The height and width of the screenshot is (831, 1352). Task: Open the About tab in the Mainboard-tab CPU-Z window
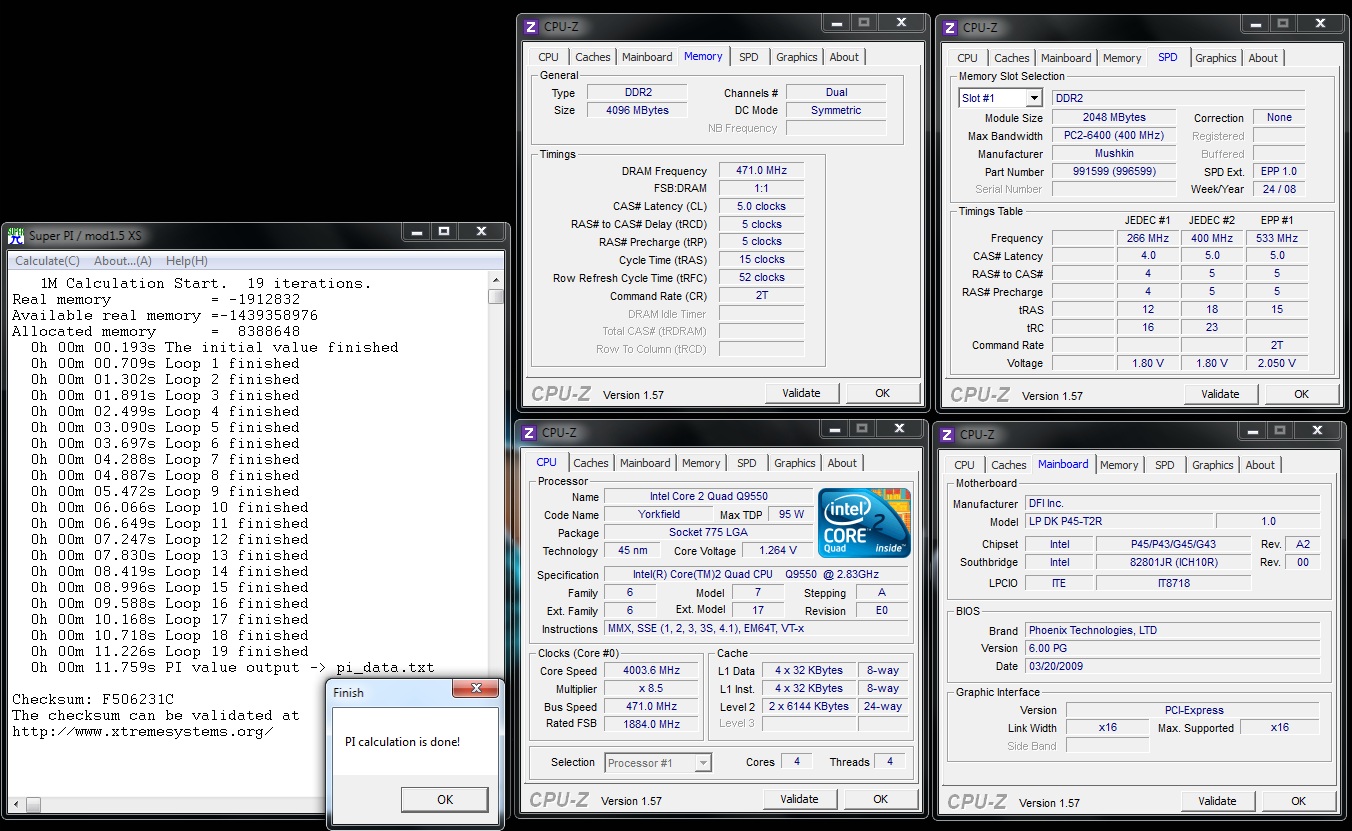coord(1260,465)
